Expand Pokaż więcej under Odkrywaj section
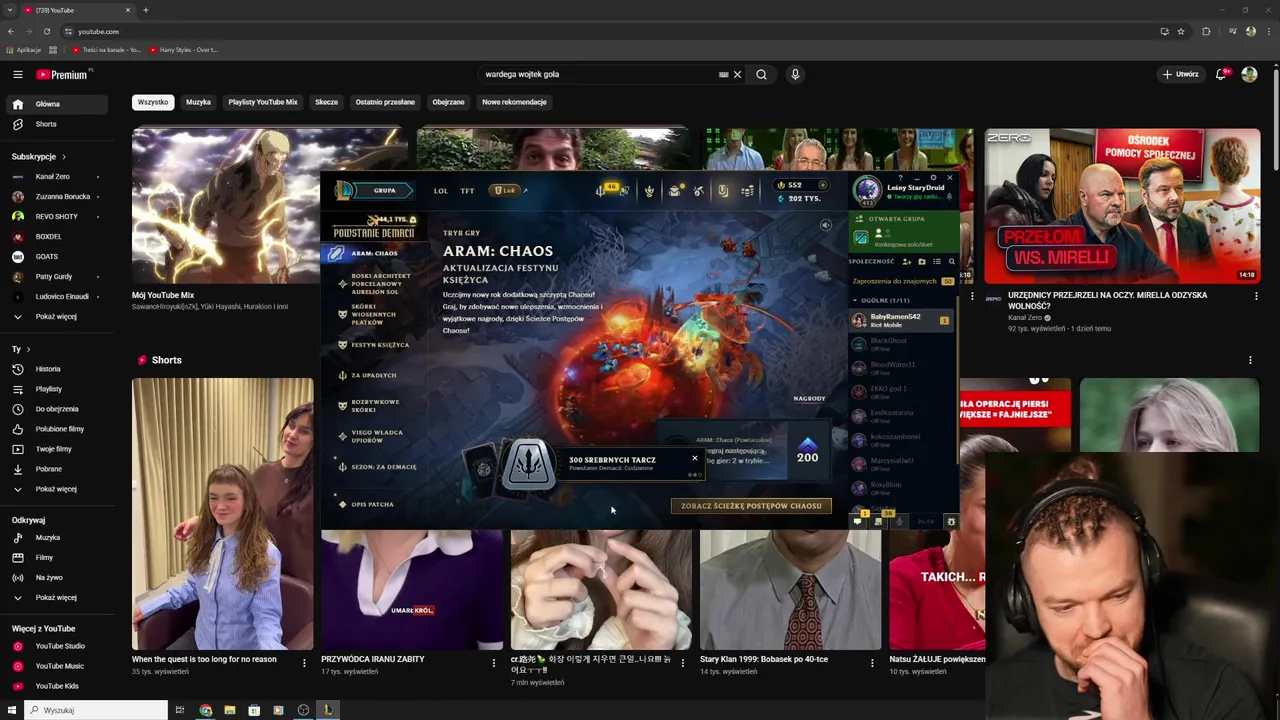This screenshot has height=720, width=1280. [54, 598]
